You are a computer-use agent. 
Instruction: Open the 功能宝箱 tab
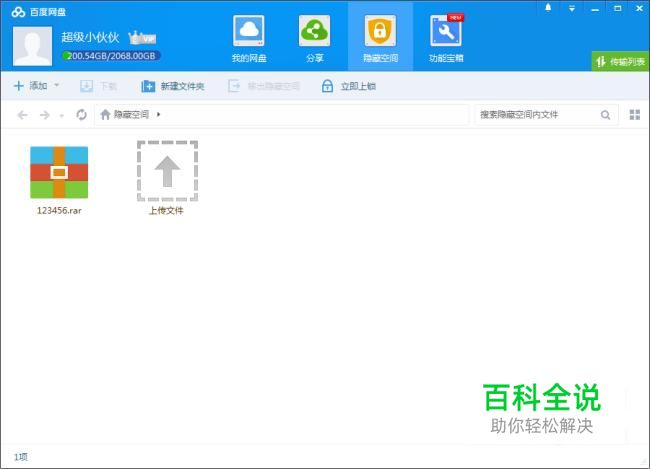(x=446, y=38)
